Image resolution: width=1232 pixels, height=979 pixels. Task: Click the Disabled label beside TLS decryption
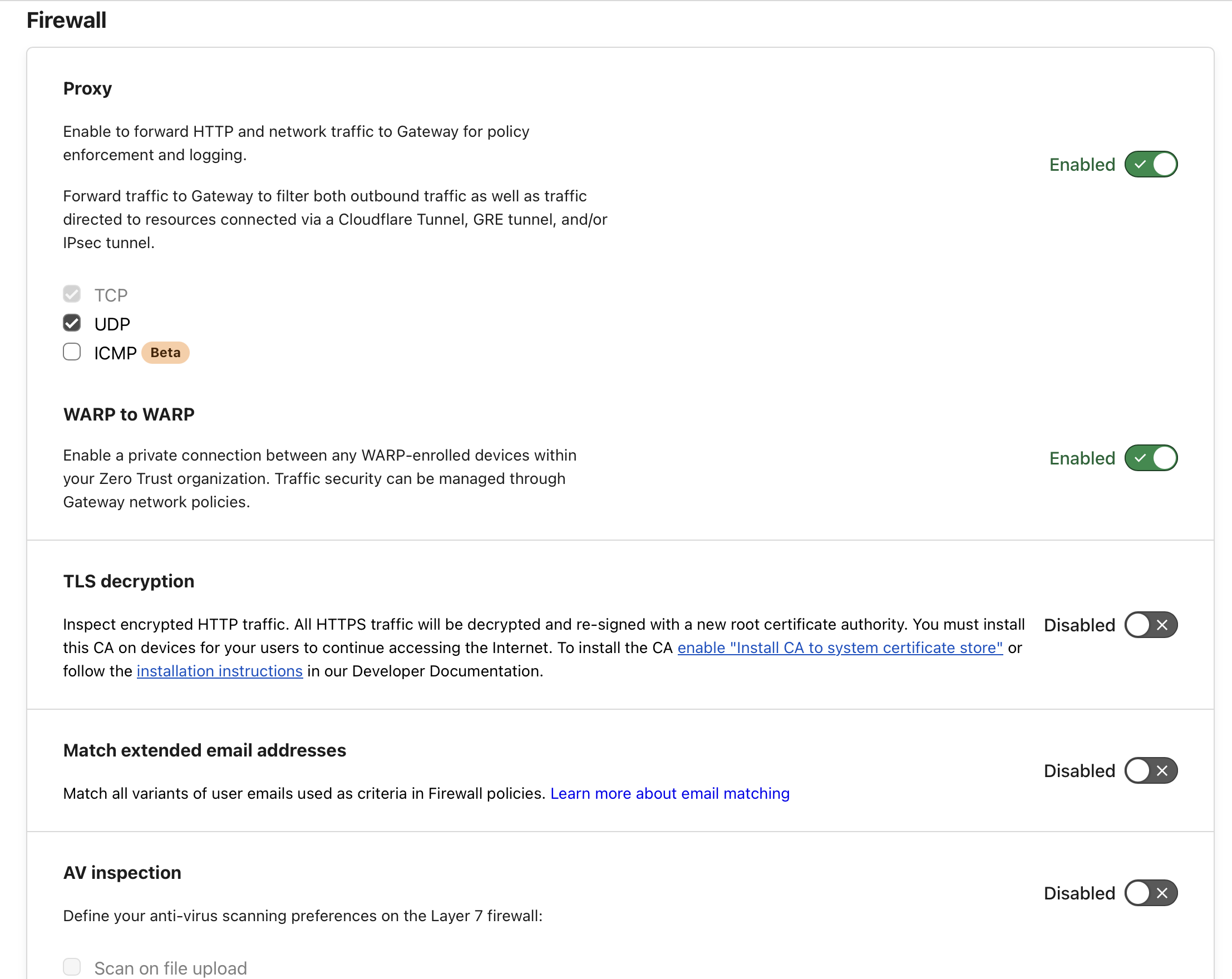pos(1080,625)
